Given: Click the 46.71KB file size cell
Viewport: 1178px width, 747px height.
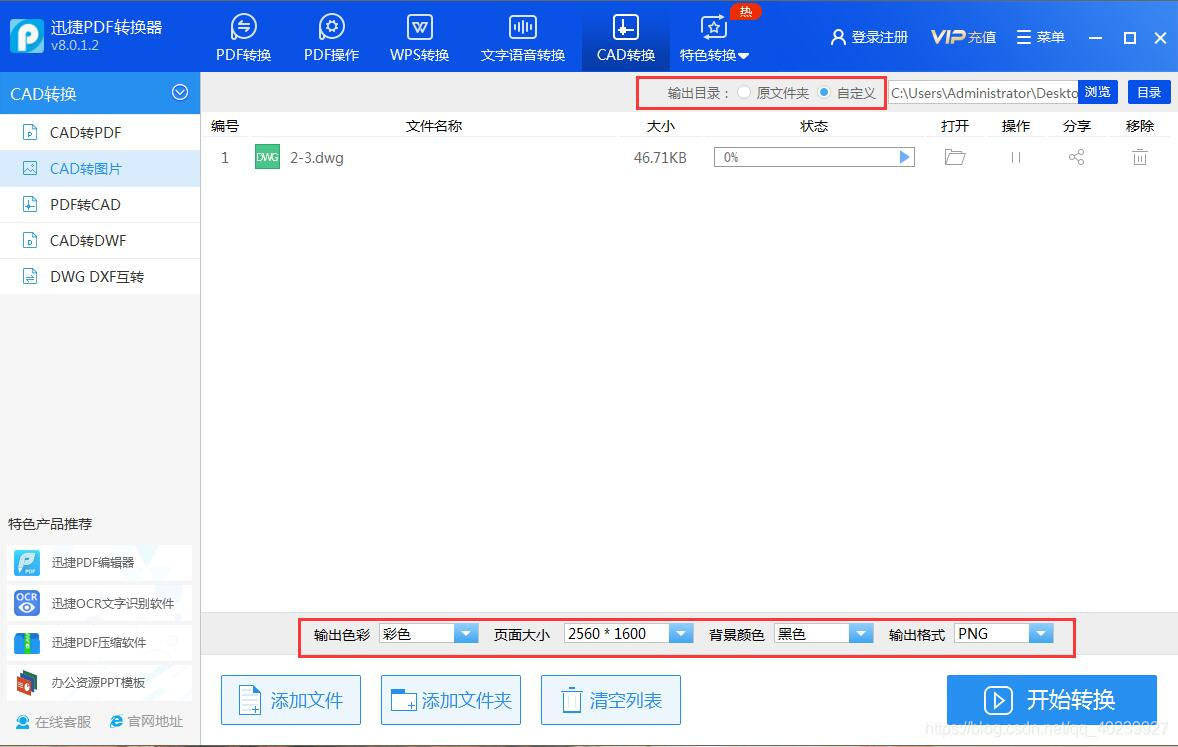Looking at the screenshot, I should click(660, 158).
